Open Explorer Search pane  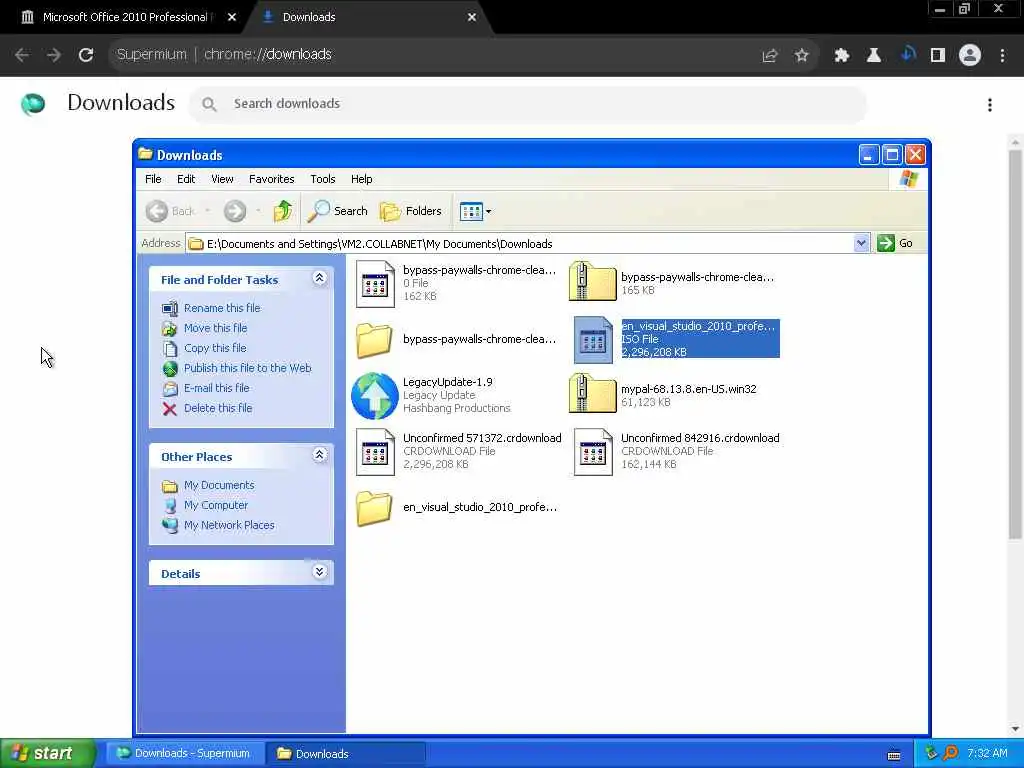point(338,211)
